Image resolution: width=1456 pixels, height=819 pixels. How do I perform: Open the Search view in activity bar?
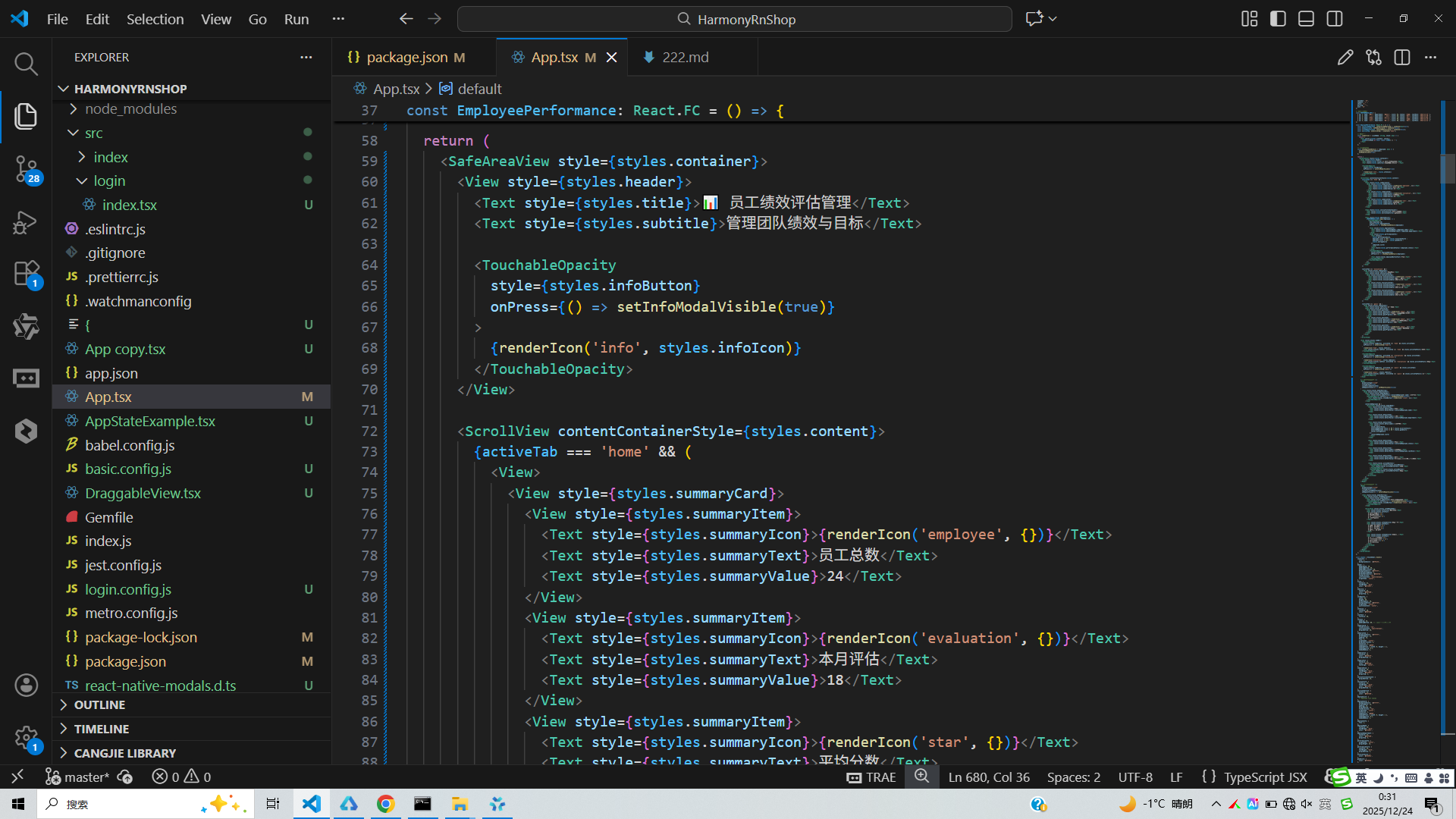tap(26, 64)
